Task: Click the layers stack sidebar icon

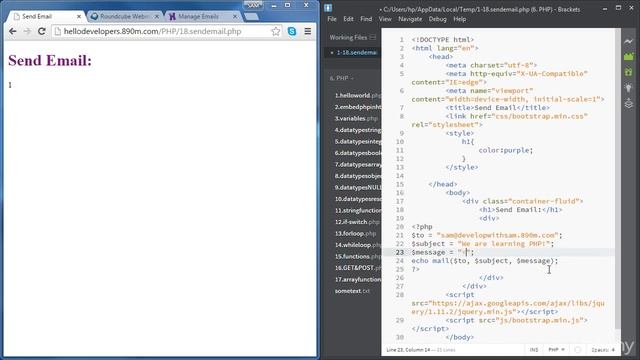Action: pyautogui.click(x=629, y=103)
